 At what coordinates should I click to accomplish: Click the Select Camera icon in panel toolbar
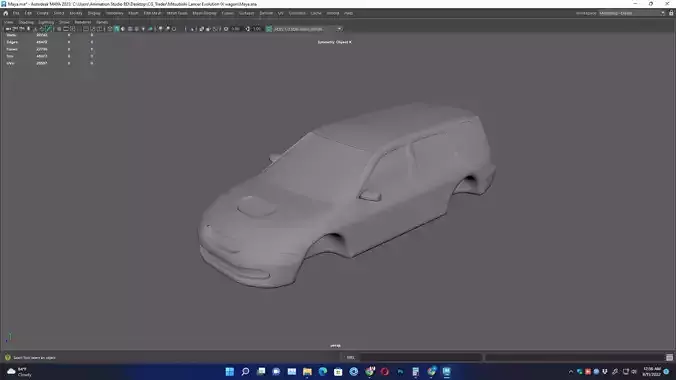point(8,29)
